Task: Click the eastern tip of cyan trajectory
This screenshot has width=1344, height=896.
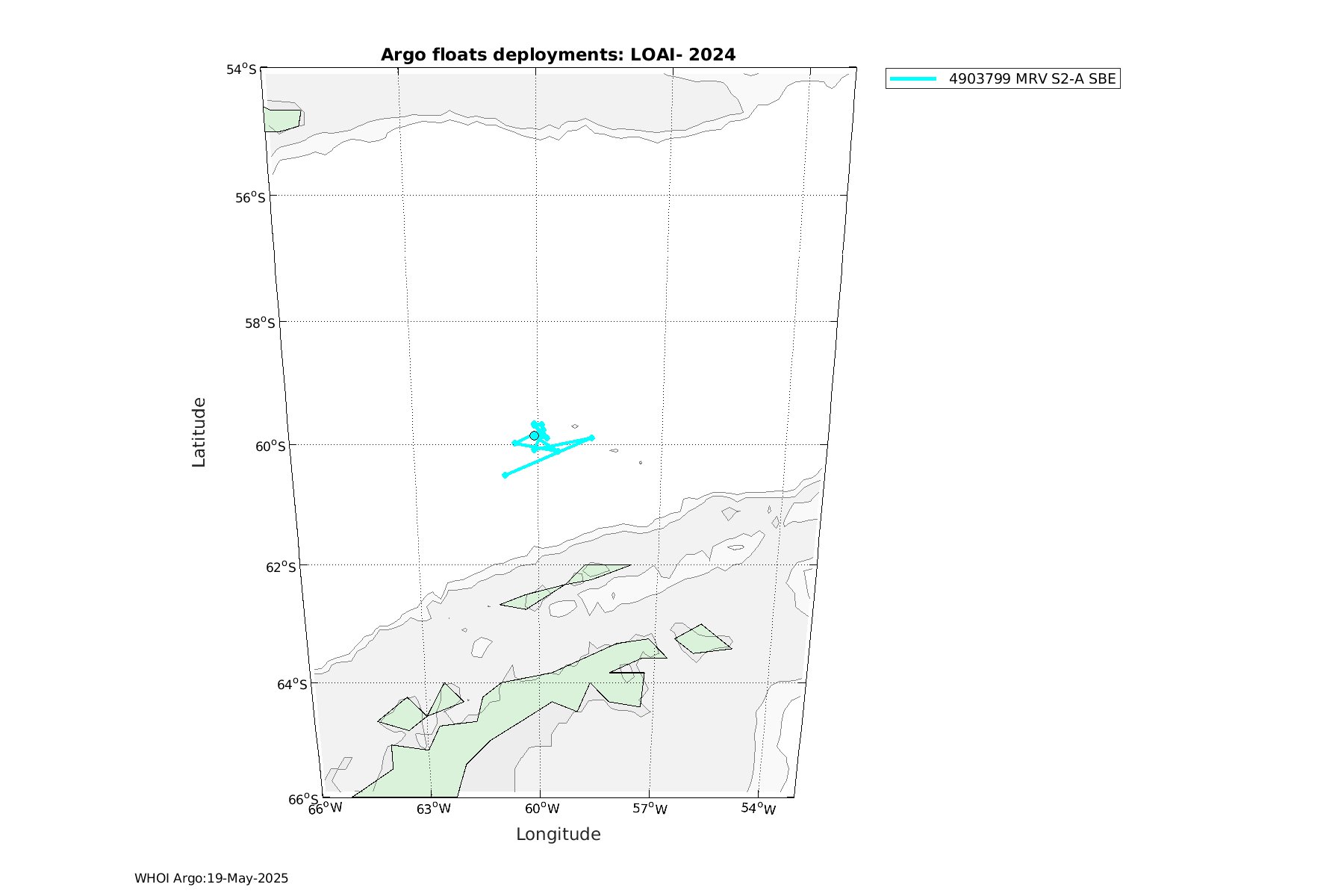Action: tap(591, 438)
